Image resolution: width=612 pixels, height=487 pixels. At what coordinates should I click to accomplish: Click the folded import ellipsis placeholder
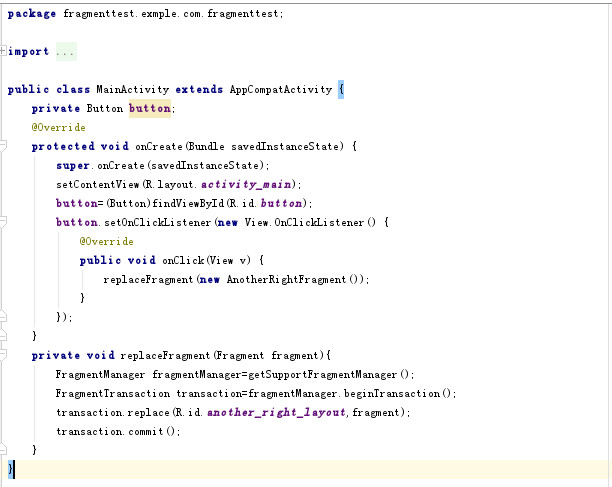point(66,52)
